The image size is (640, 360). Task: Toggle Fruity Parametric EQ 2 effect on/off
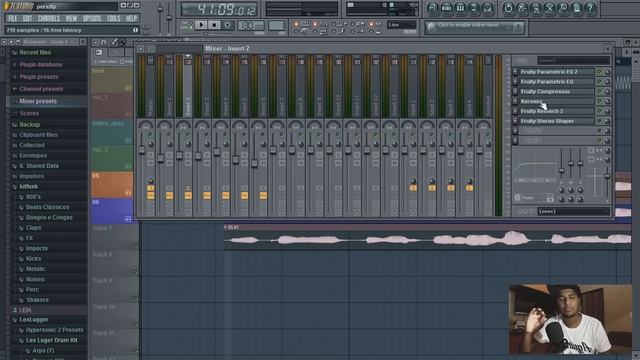(599, 72)
